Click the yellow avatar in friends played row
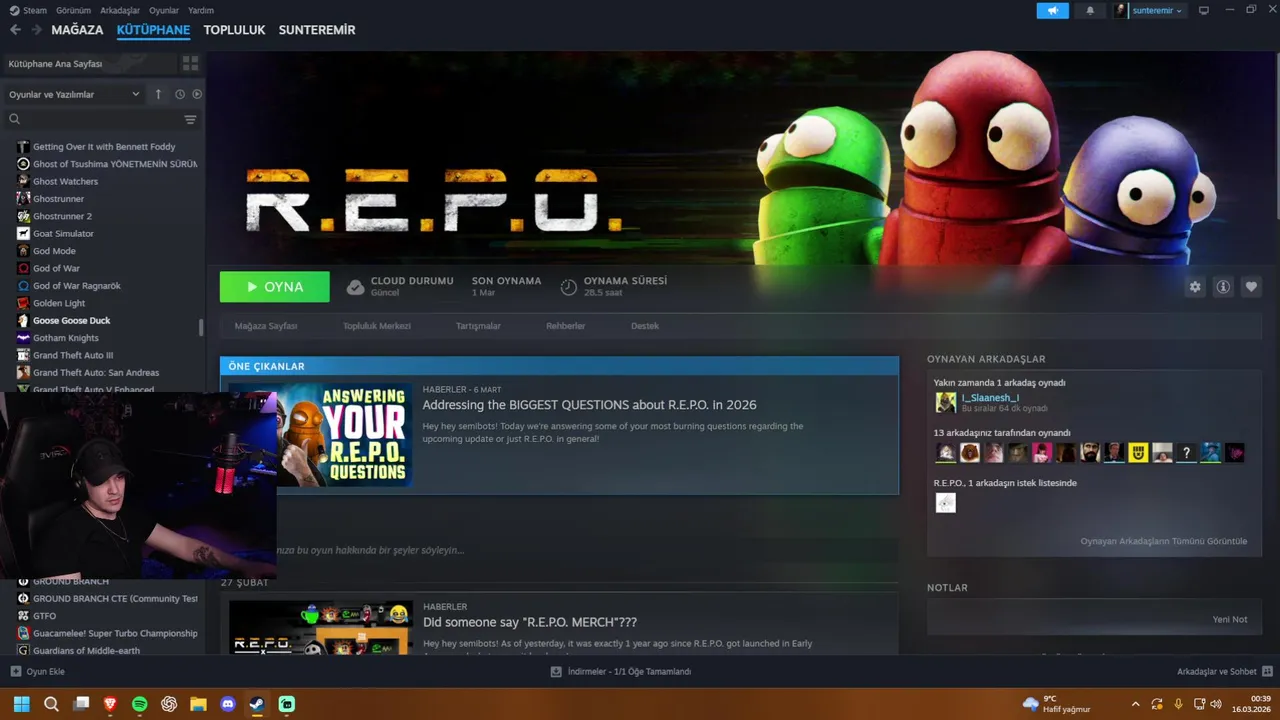1280x720 pixels. [x=1138, y=453]
